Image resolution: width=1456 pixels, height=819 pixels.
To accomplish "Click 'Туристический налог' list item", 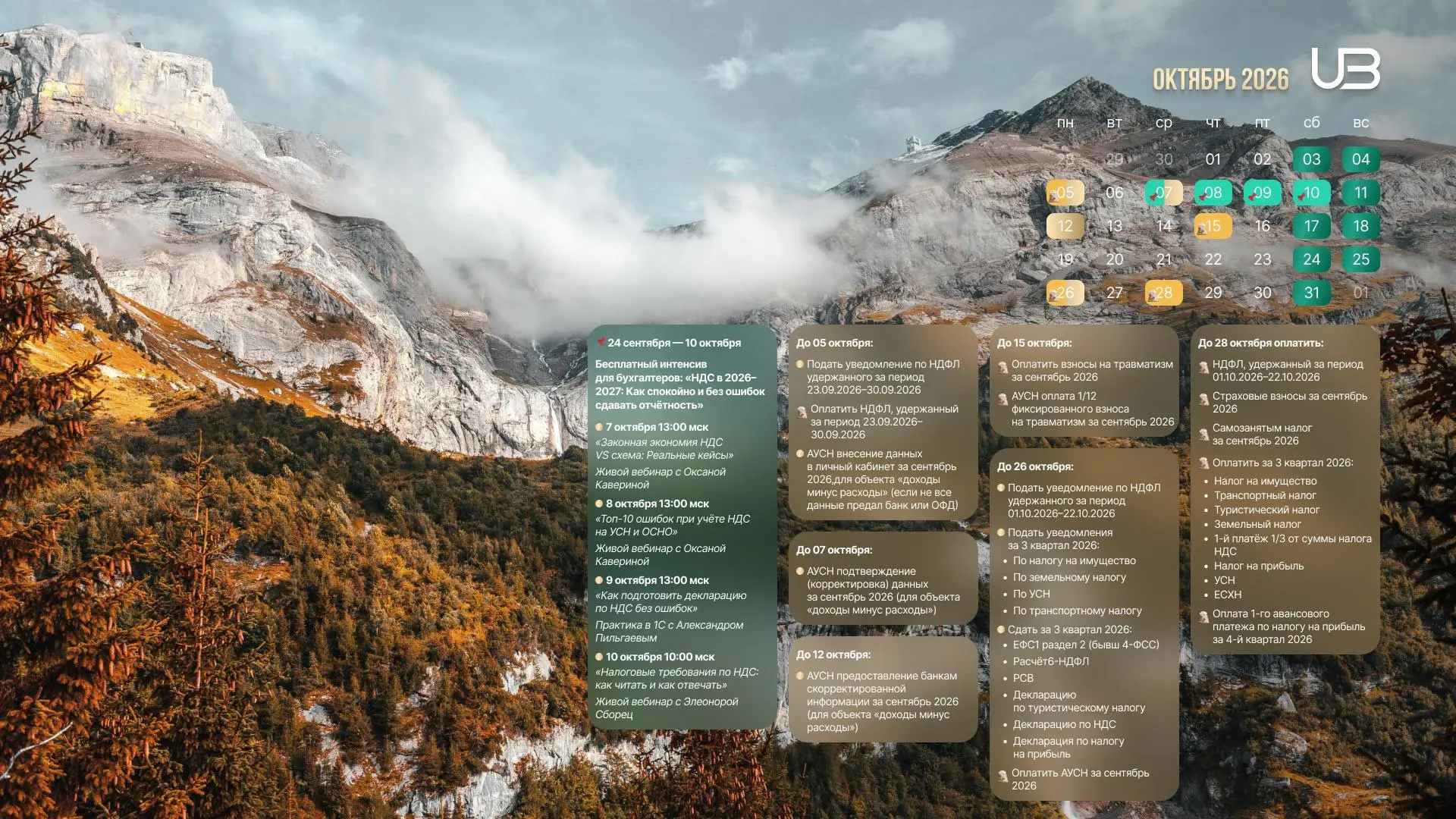I will pos(1266,510).
